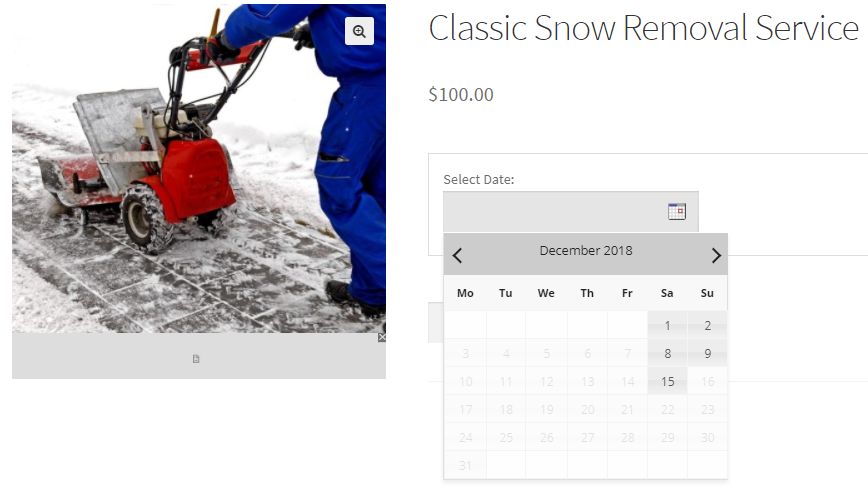Image resolution: width=868 pixels, height=491 pixels.
Task: Click the Classic Snow Removal Service title
Action: (643, 29)
